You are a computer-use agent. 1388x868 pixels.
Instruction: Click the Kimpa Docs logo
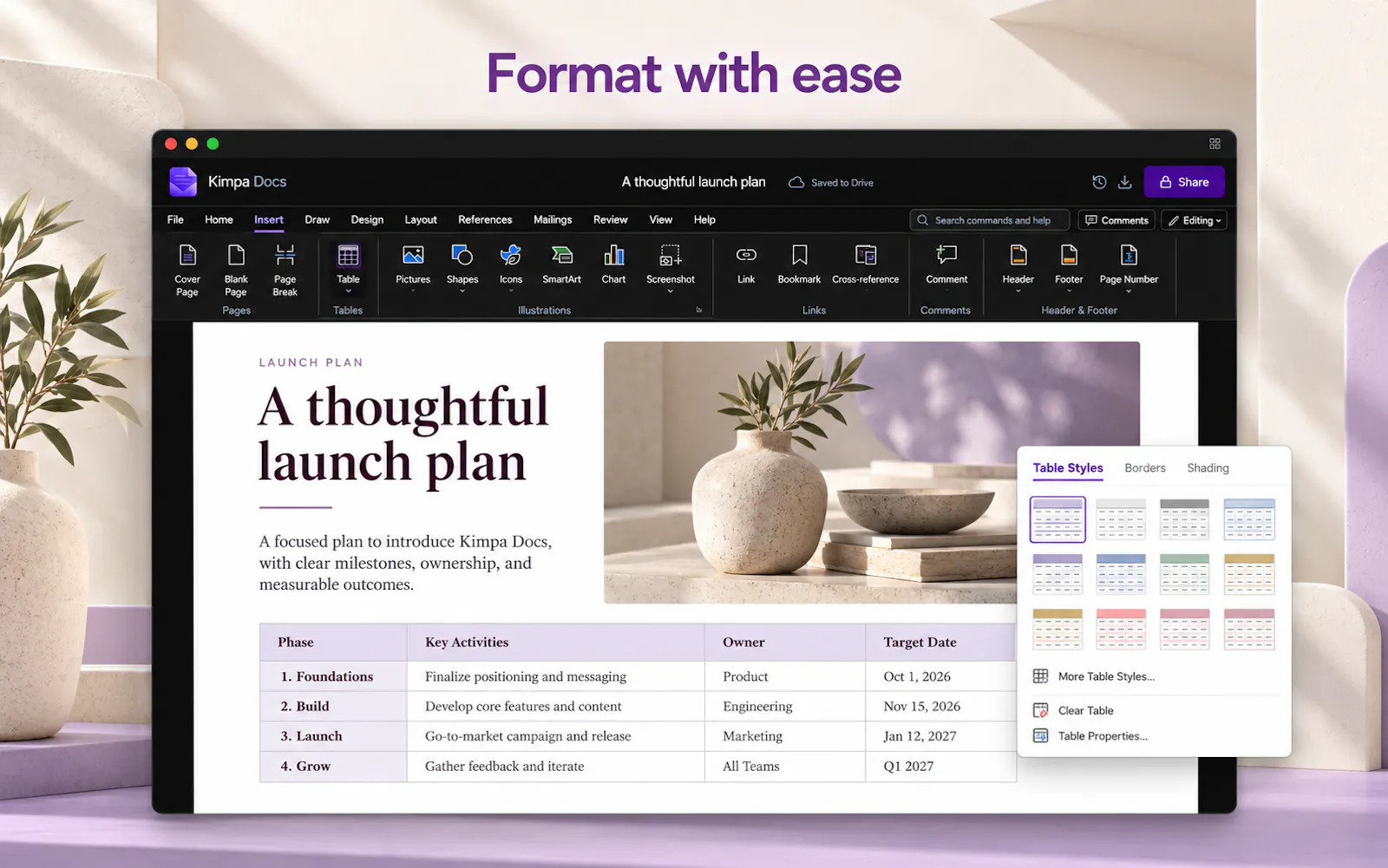coord(183,181)
